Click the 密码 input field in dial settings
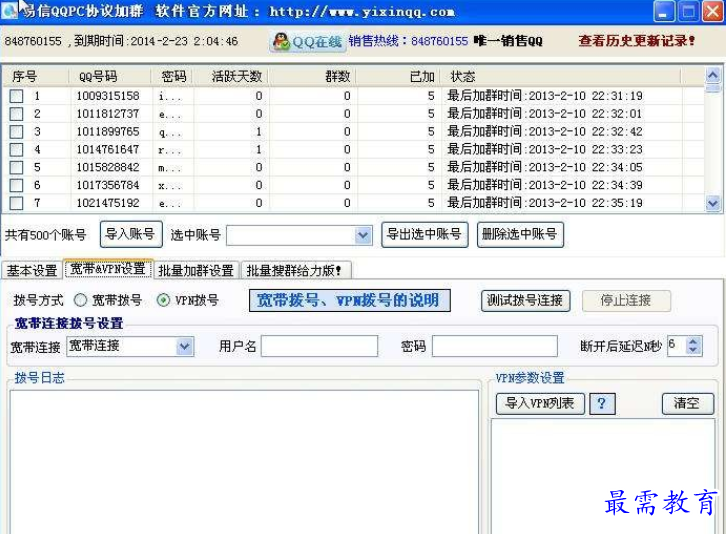This screenshot has height=534, width=726. [x=494, y=346]
